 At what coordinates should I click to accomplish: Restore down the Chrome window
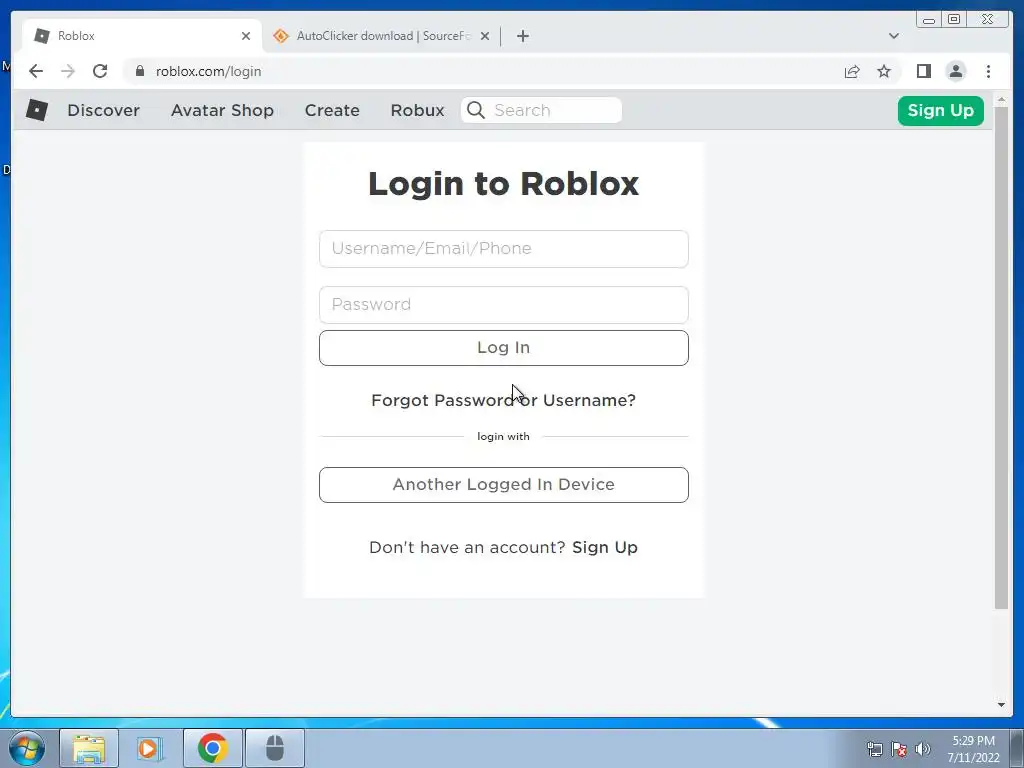[x=954, y=20]
